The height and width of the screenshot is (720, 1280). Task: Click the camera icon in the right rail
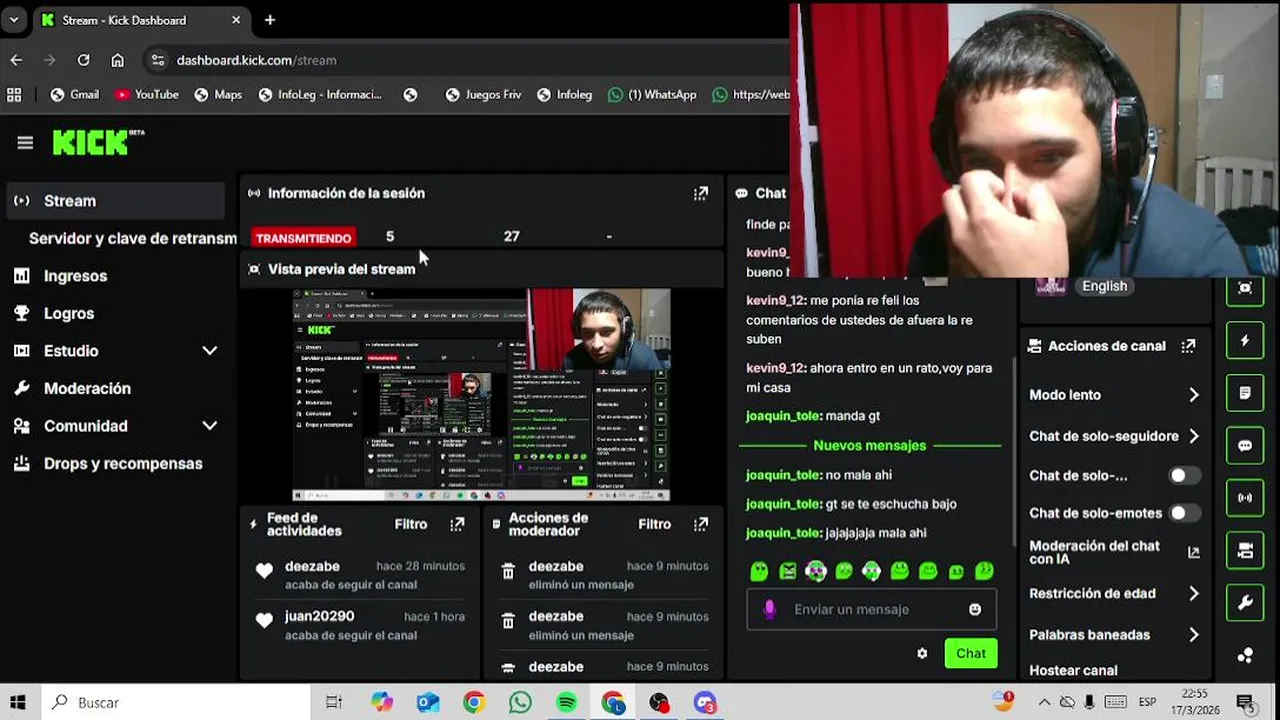pos(1245,550)
